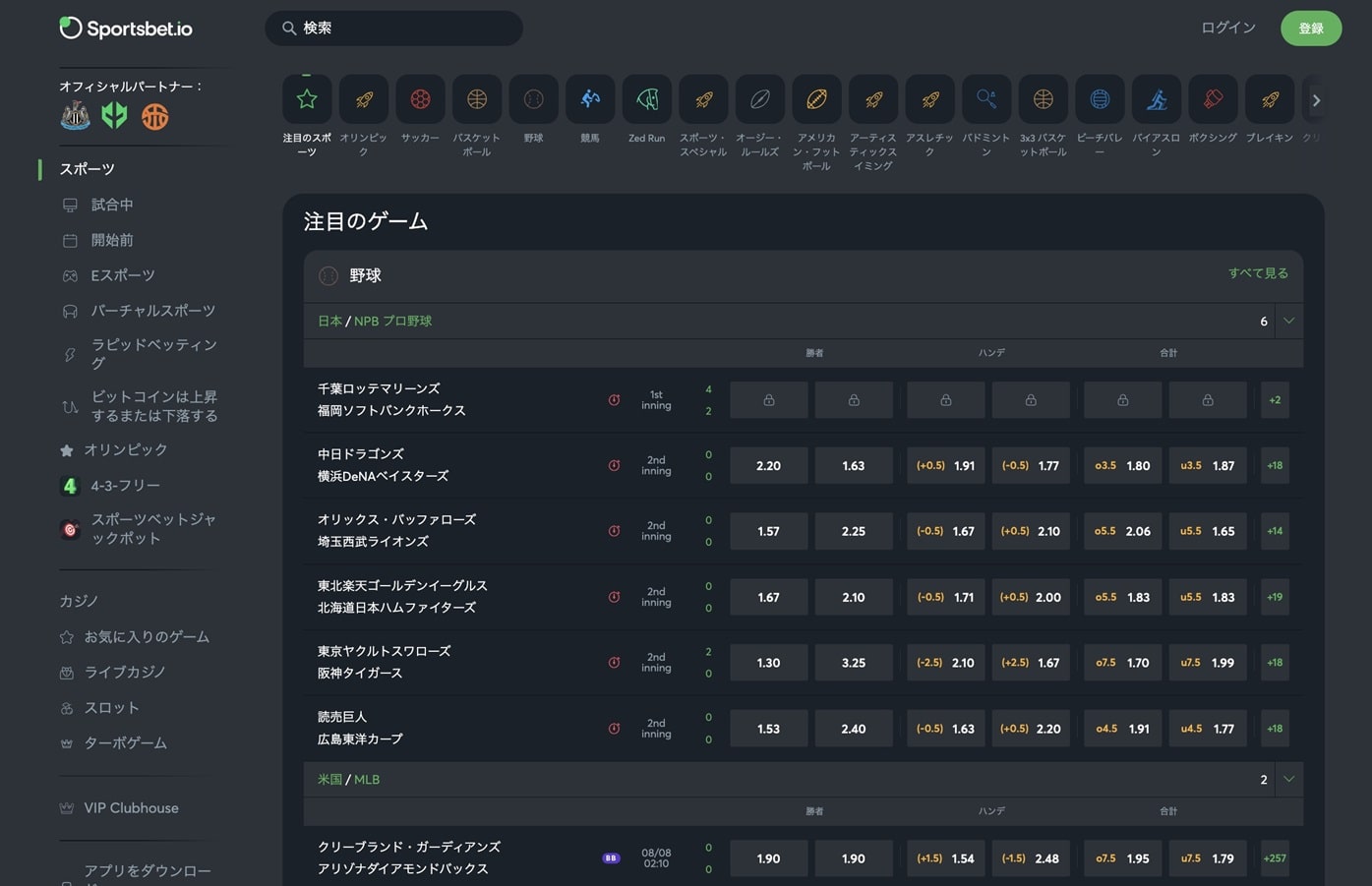Click the ログイン login link
Screen dimensions: 1372x886
click(x=1227, y=29)
